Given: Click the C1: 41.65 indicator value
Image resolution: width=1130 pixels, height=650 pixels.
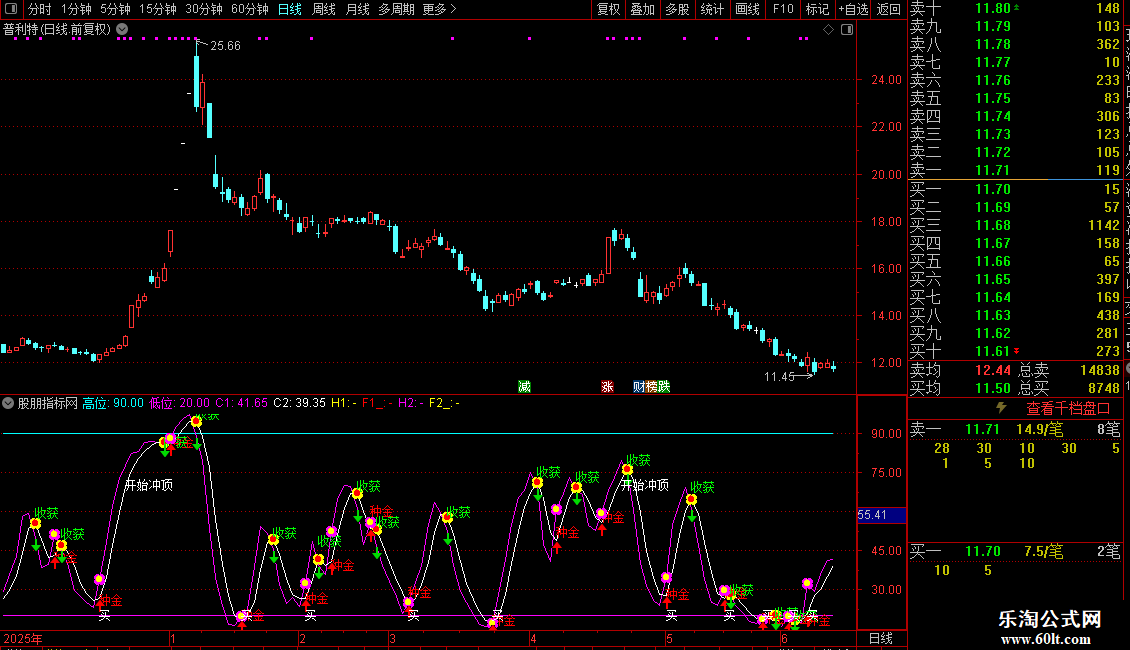Looking at the screenshot, I should (x=241, y=403).
